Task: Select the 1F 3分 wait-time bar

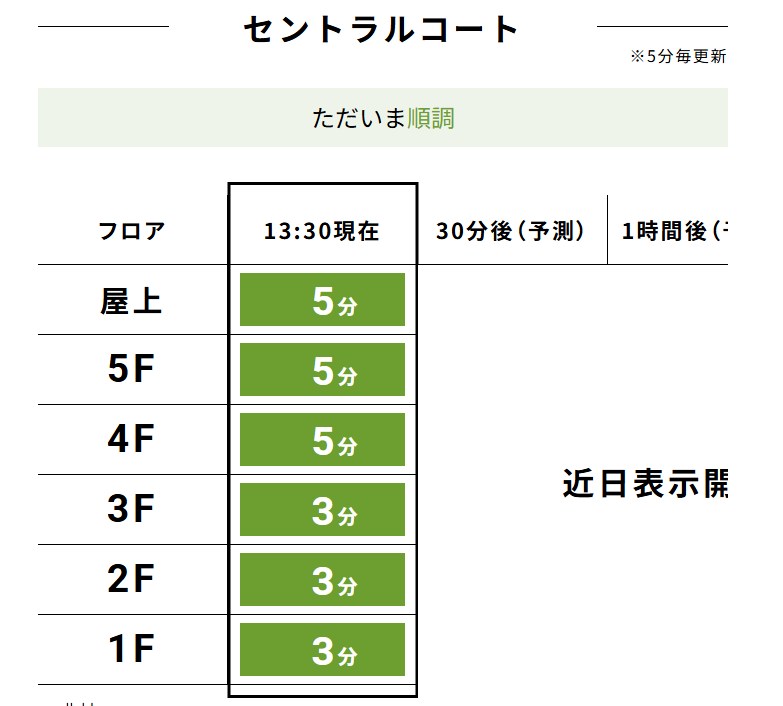Action: click(x=322, y=650)
